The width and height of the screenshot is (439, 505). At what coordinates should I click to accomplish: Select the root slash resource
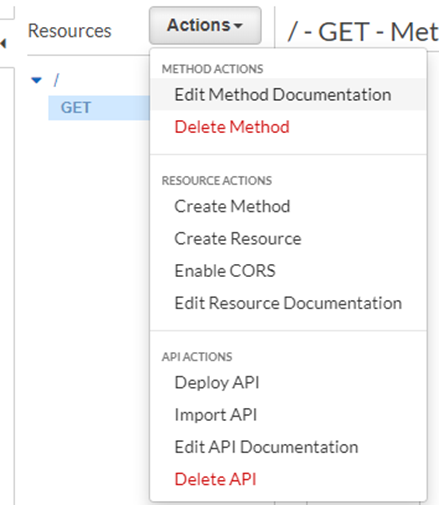pyautogui.click(x=56, y=80)
